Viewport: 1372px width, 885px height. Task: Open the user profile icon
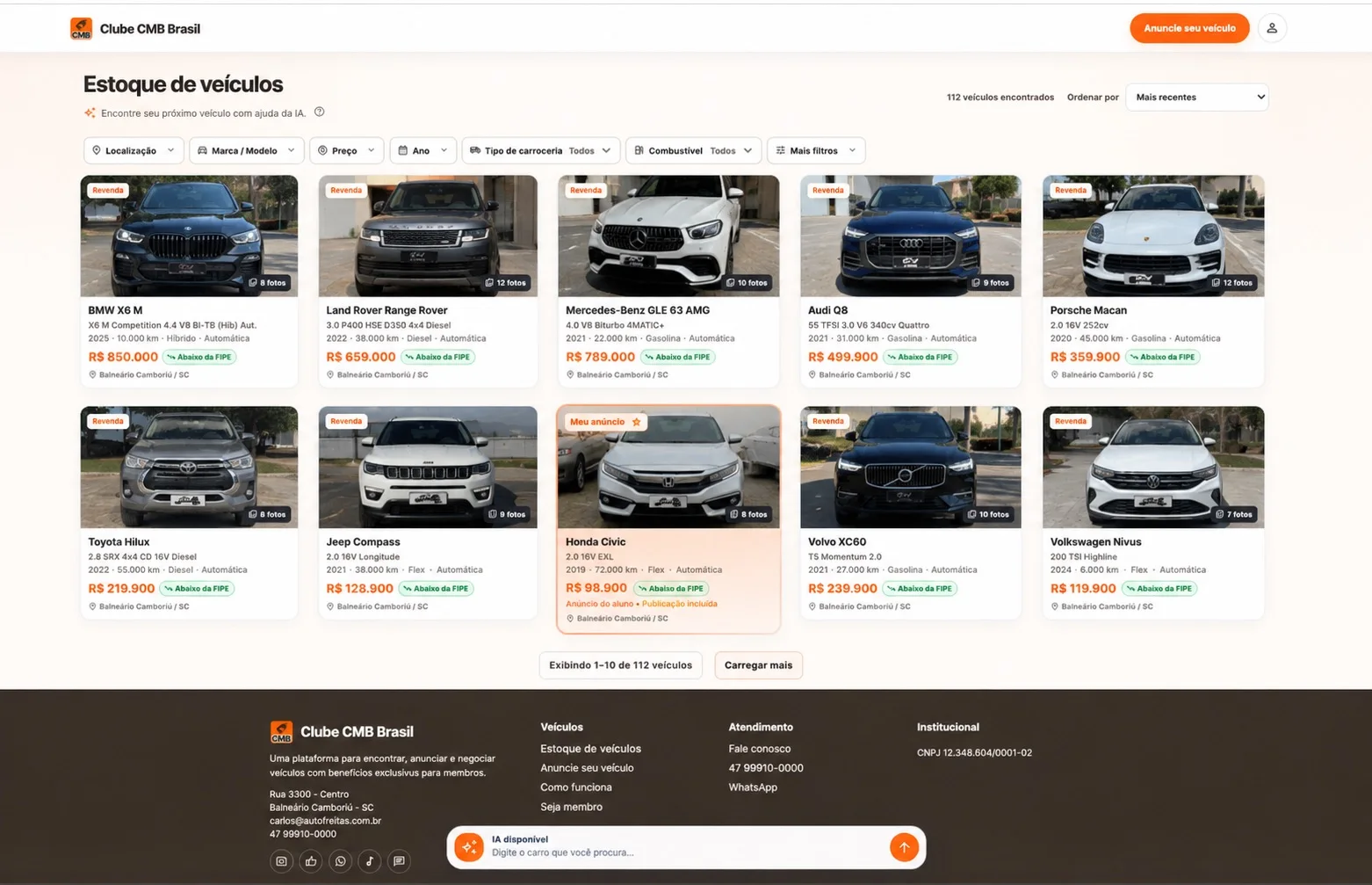[x=1272, y=28]
